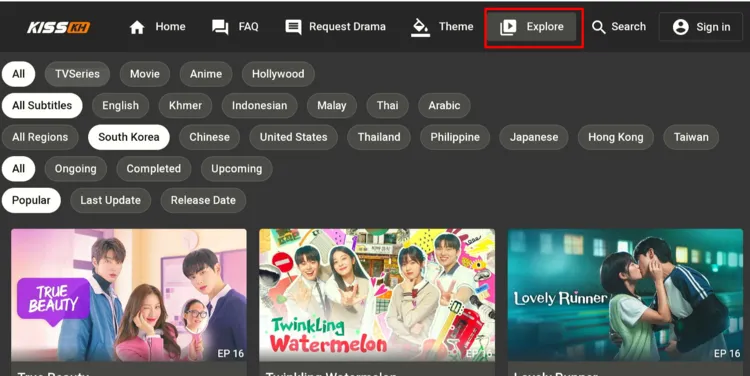This screenshot has width=750, height=376.
Task: Choose Thai subtitles filter
Action: [x=387, y=106]
